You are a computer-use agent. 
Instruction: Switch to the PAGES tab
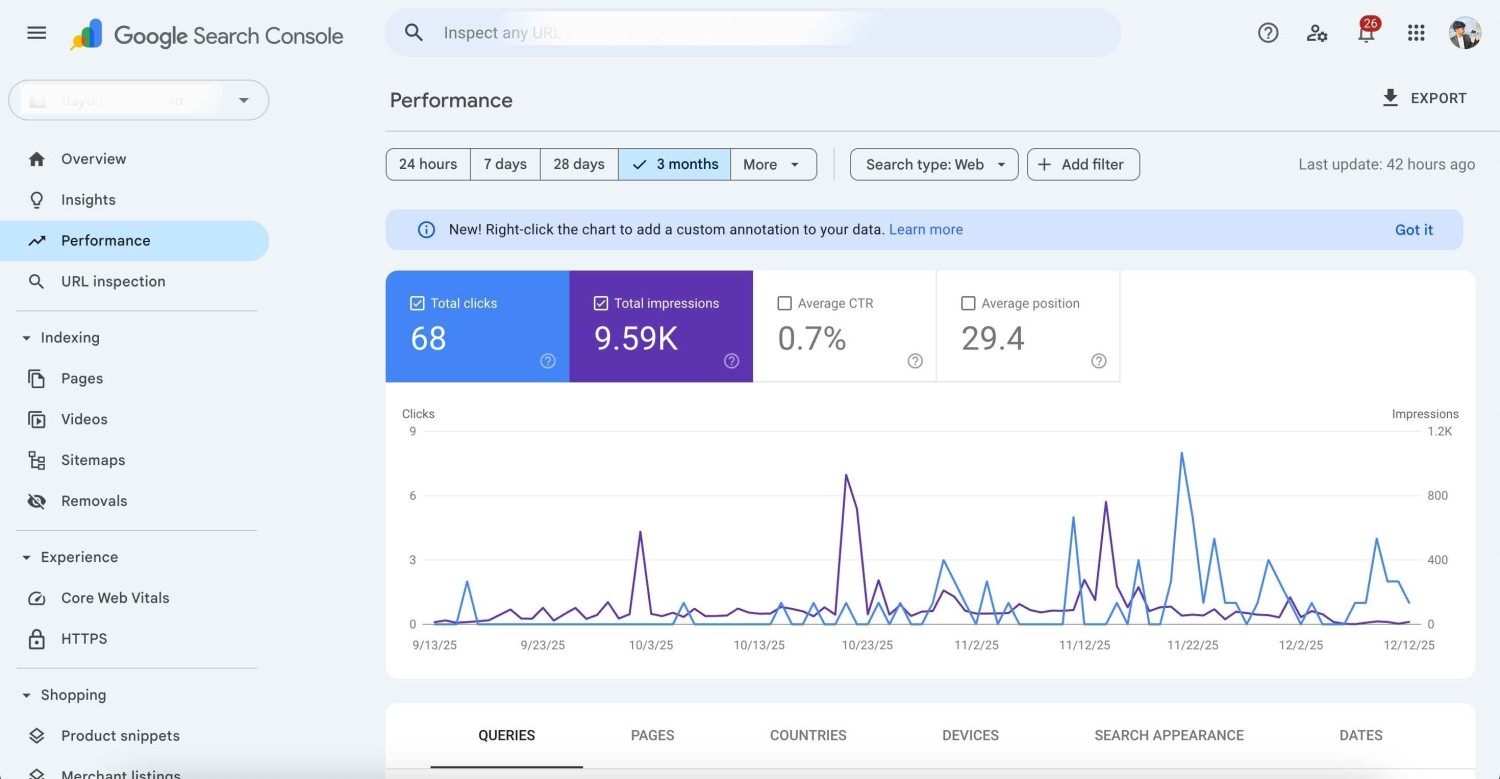[652, 735]
